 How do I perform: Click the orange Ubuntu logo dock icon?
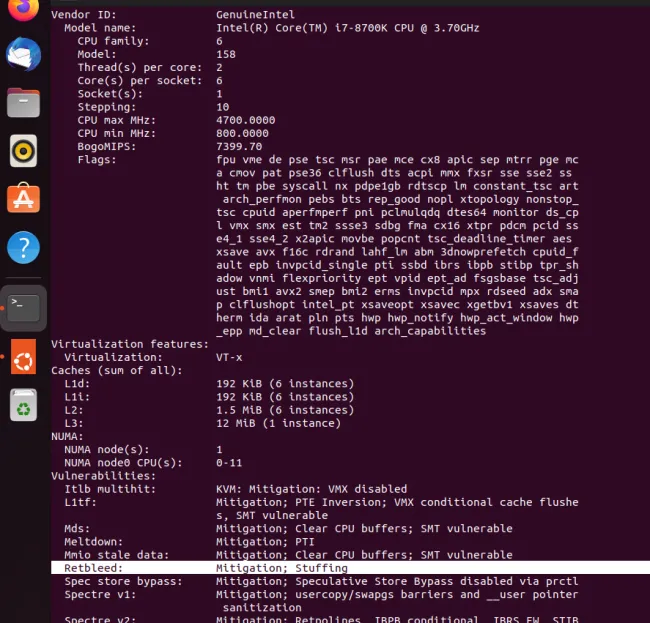(x=23, y=357)
